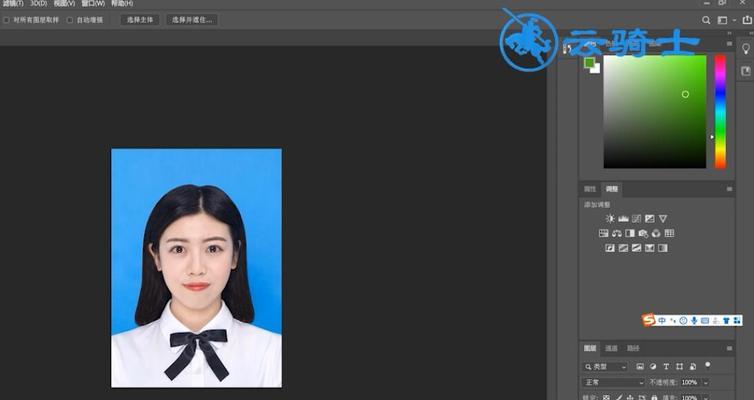Add a Color Balance adjustment layer

click(616, 233)
